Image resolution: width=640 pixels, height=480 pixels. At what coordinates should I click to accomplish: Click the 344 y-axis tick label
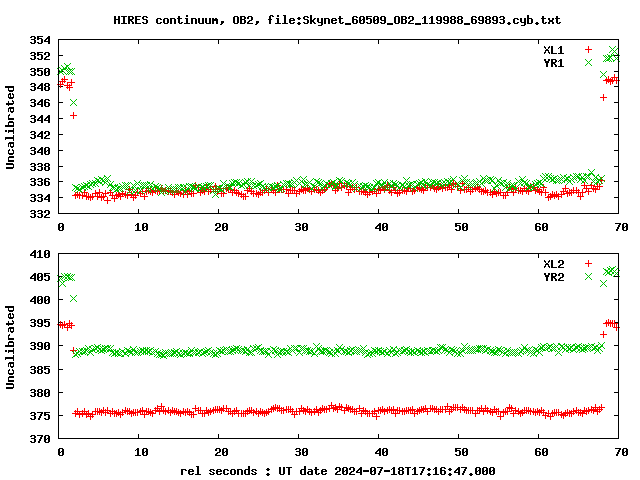(x=40, y=119)
